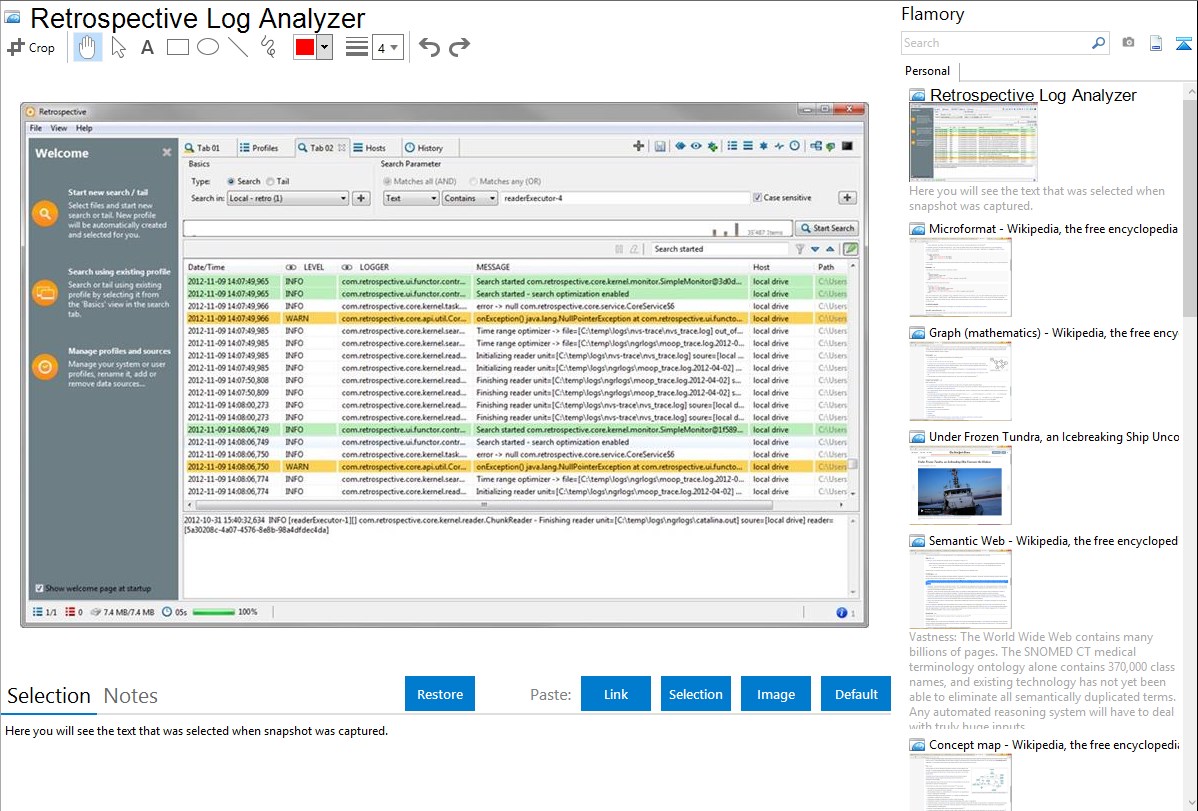Open the Search in Local - retro dropdown

point(287,198)
